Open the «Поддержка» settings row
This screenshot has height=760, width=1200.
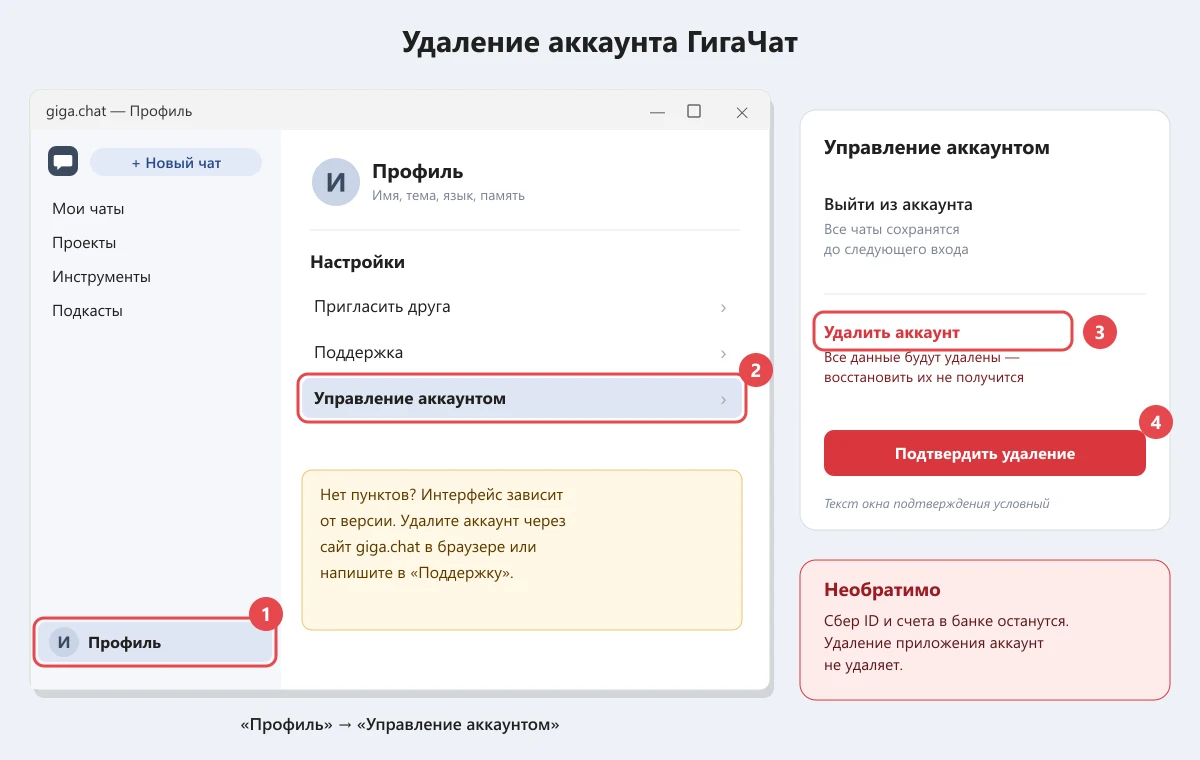[x=522, y=353]
